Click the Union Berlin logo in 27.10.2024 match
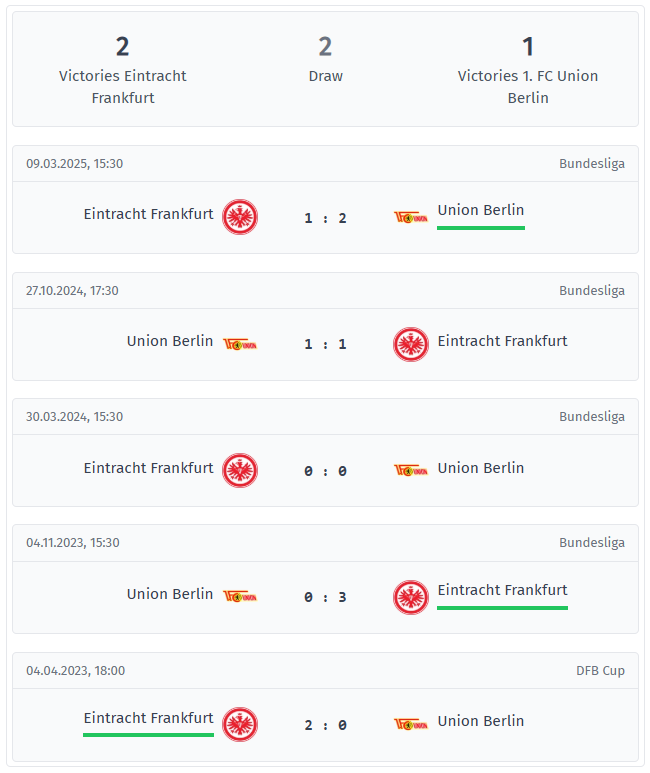The height and width of the screenshot is (773, 650). coord(240,344)
